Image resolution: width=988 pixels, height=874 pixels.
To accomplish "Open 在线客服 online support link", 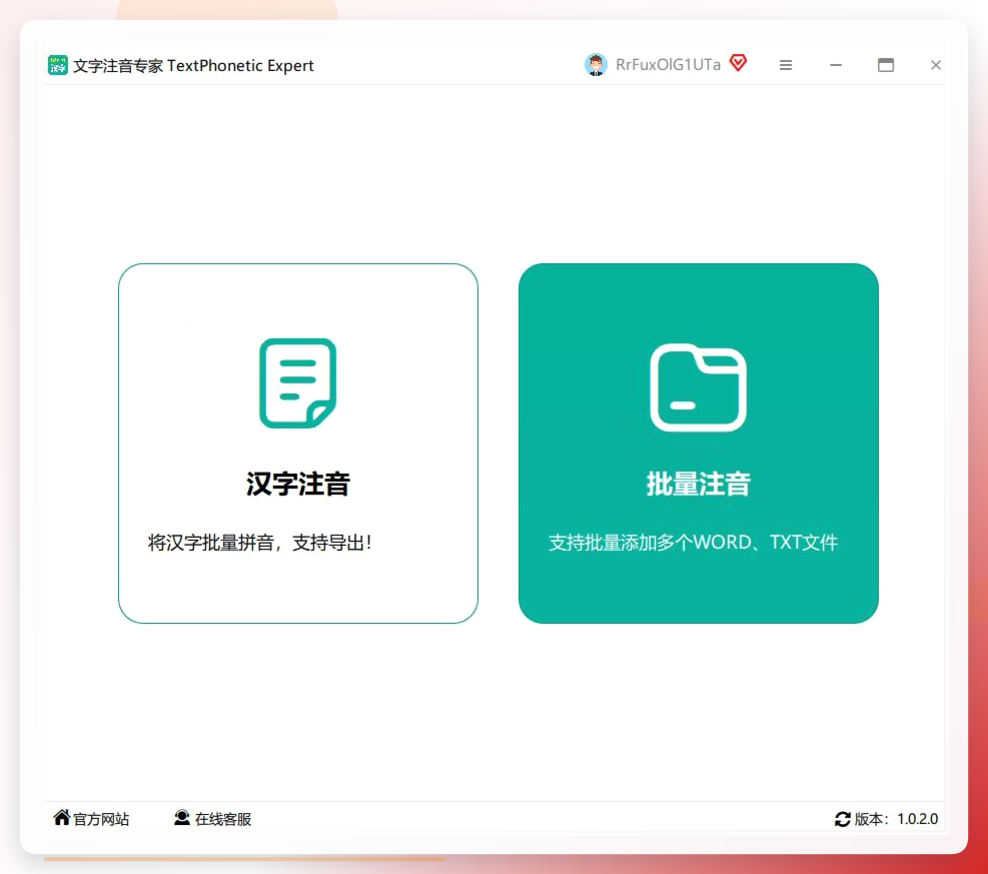I will 223,819.
